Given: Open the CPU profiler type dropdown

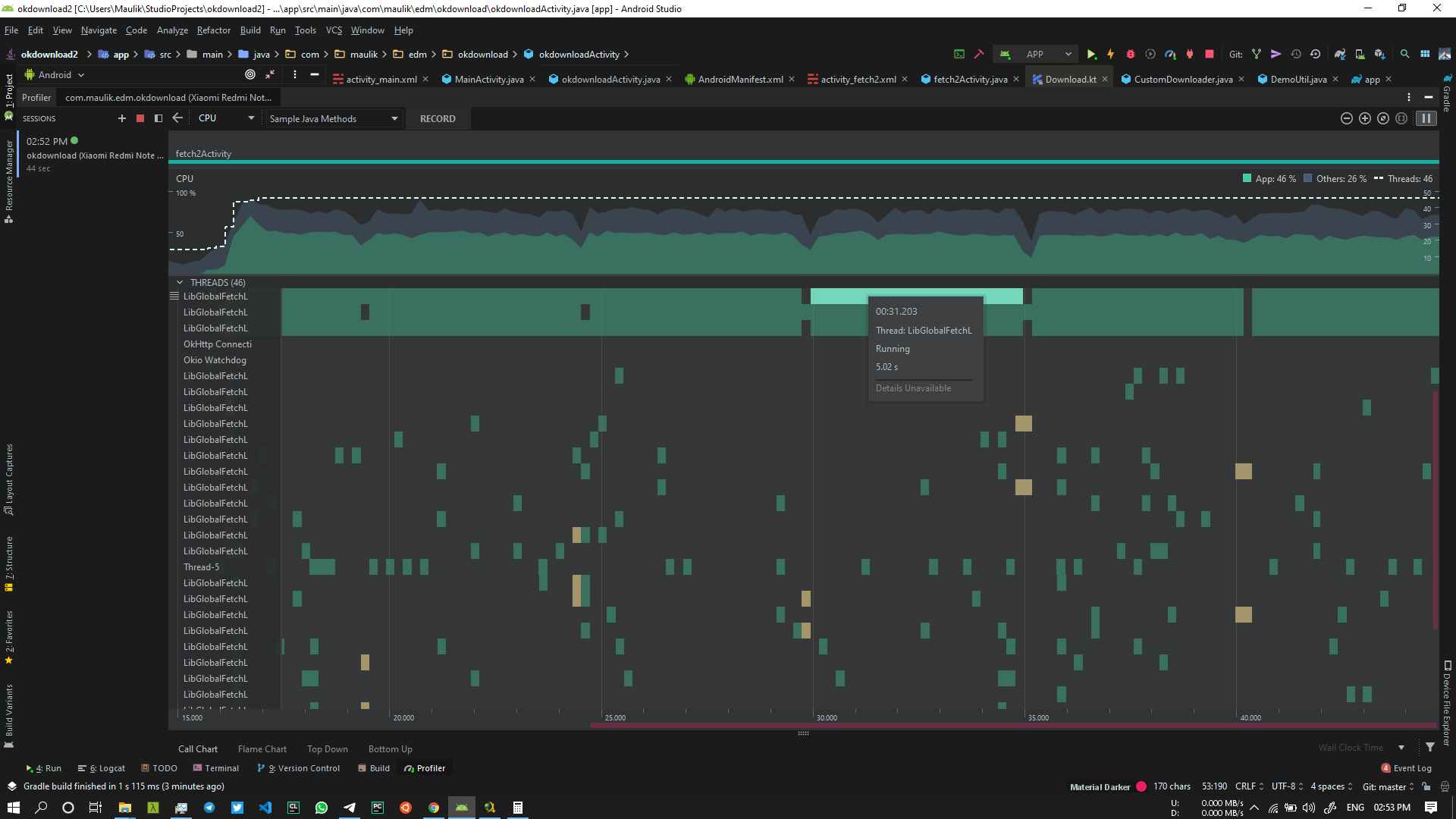Looking at the screenshot, I should click(x=226, y=118).
